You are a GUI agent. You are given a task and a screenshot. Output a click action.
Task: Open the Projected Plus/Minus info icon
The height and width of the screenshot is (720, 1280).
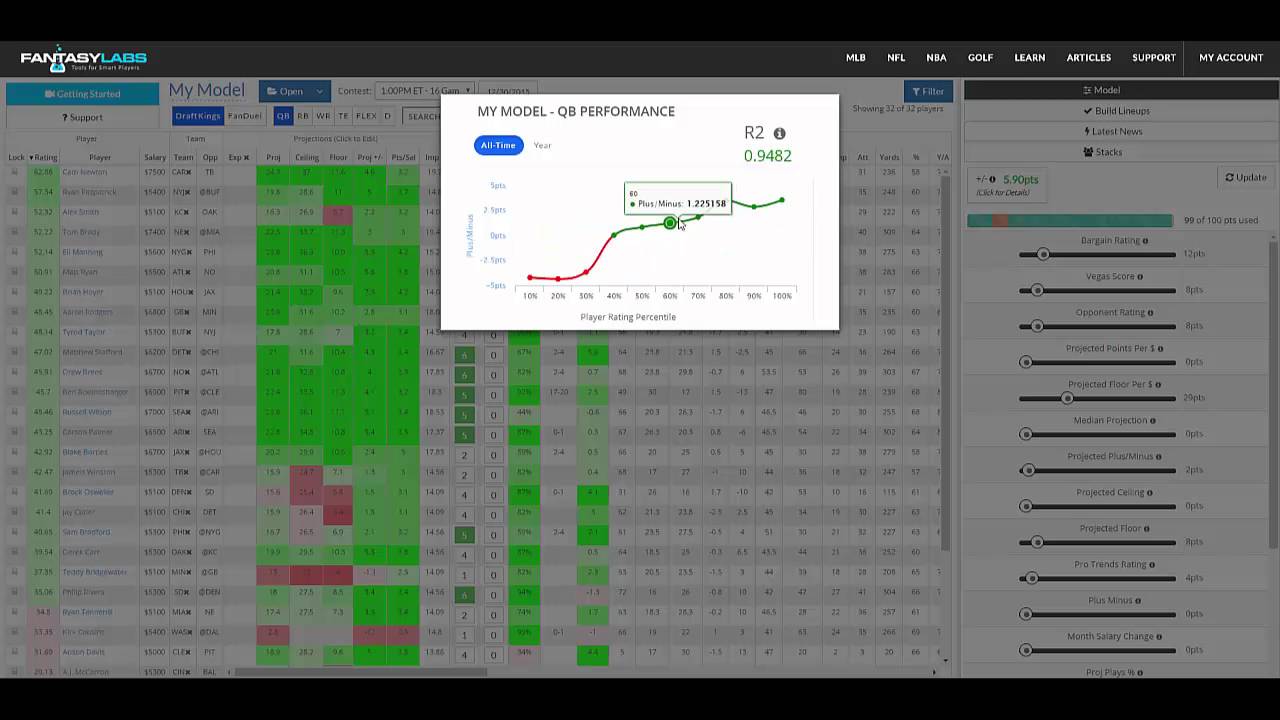click(x=1159, y=457)
